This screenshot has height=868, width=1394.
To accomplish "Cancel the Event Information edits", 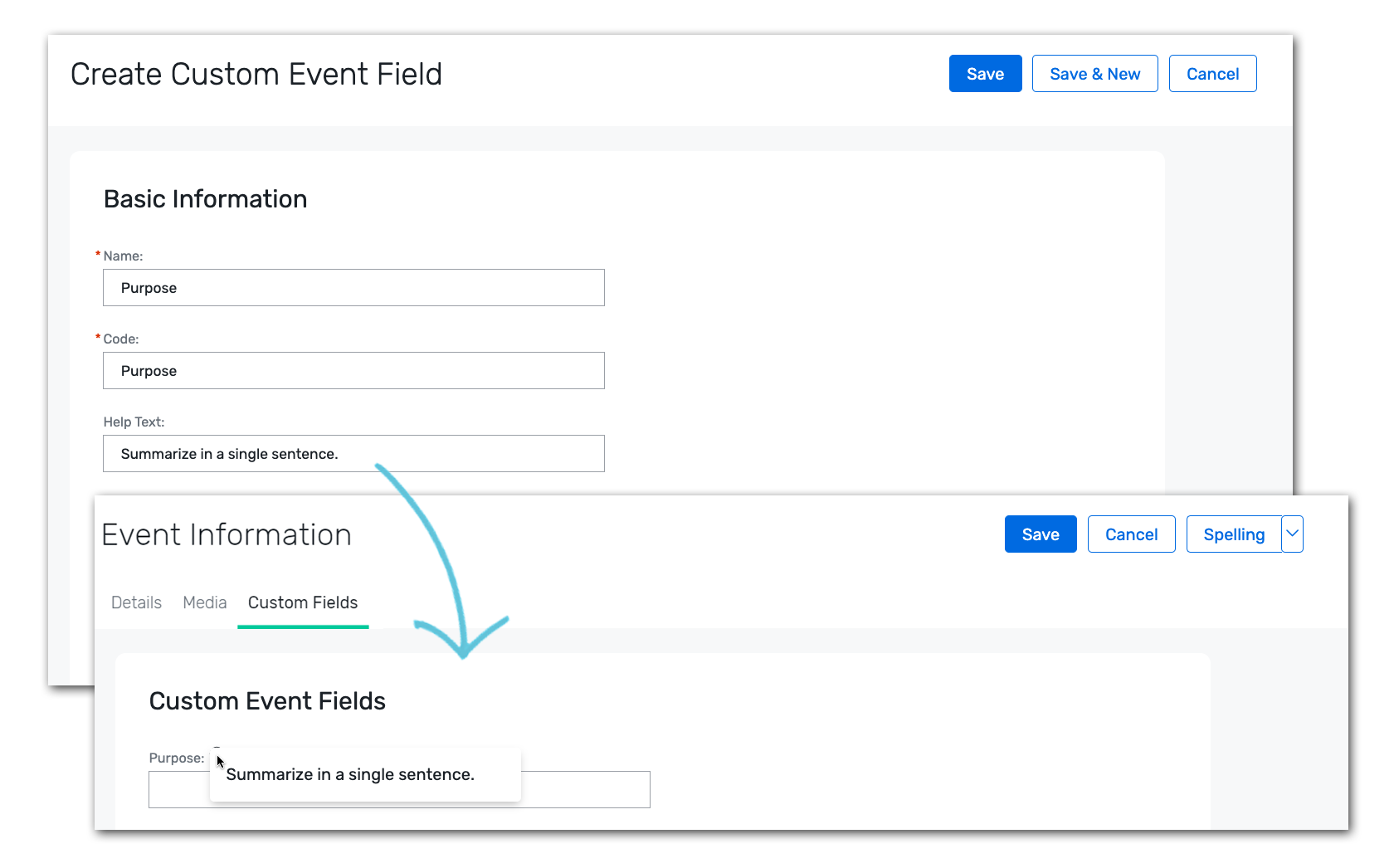I will (x=1131, y=534).
